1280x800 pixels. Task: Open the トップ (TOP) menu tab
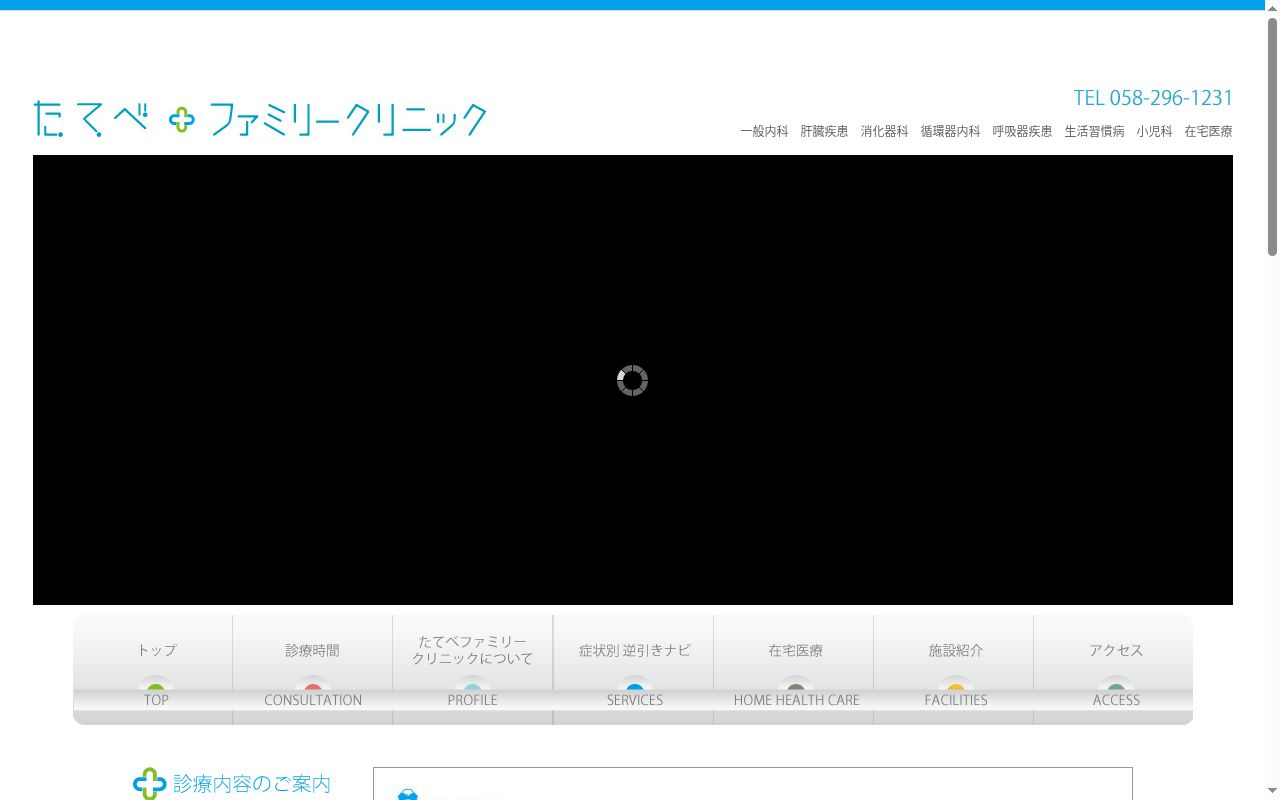pos(153,670)
